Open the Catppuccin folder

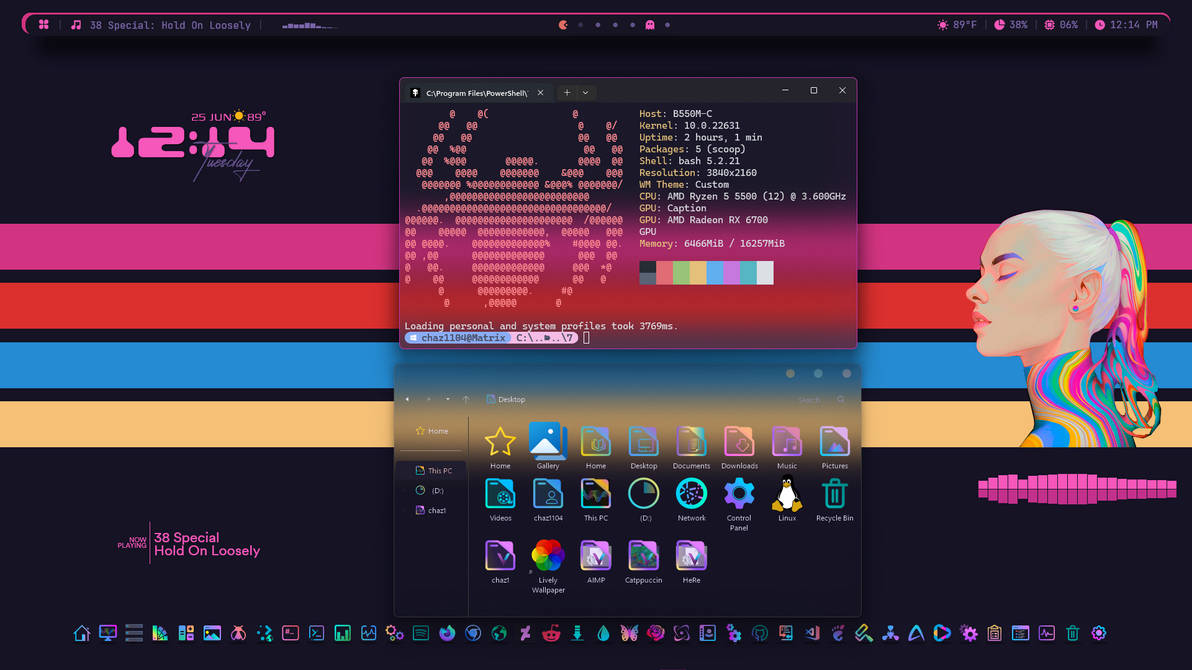click(x=643, y=556)
